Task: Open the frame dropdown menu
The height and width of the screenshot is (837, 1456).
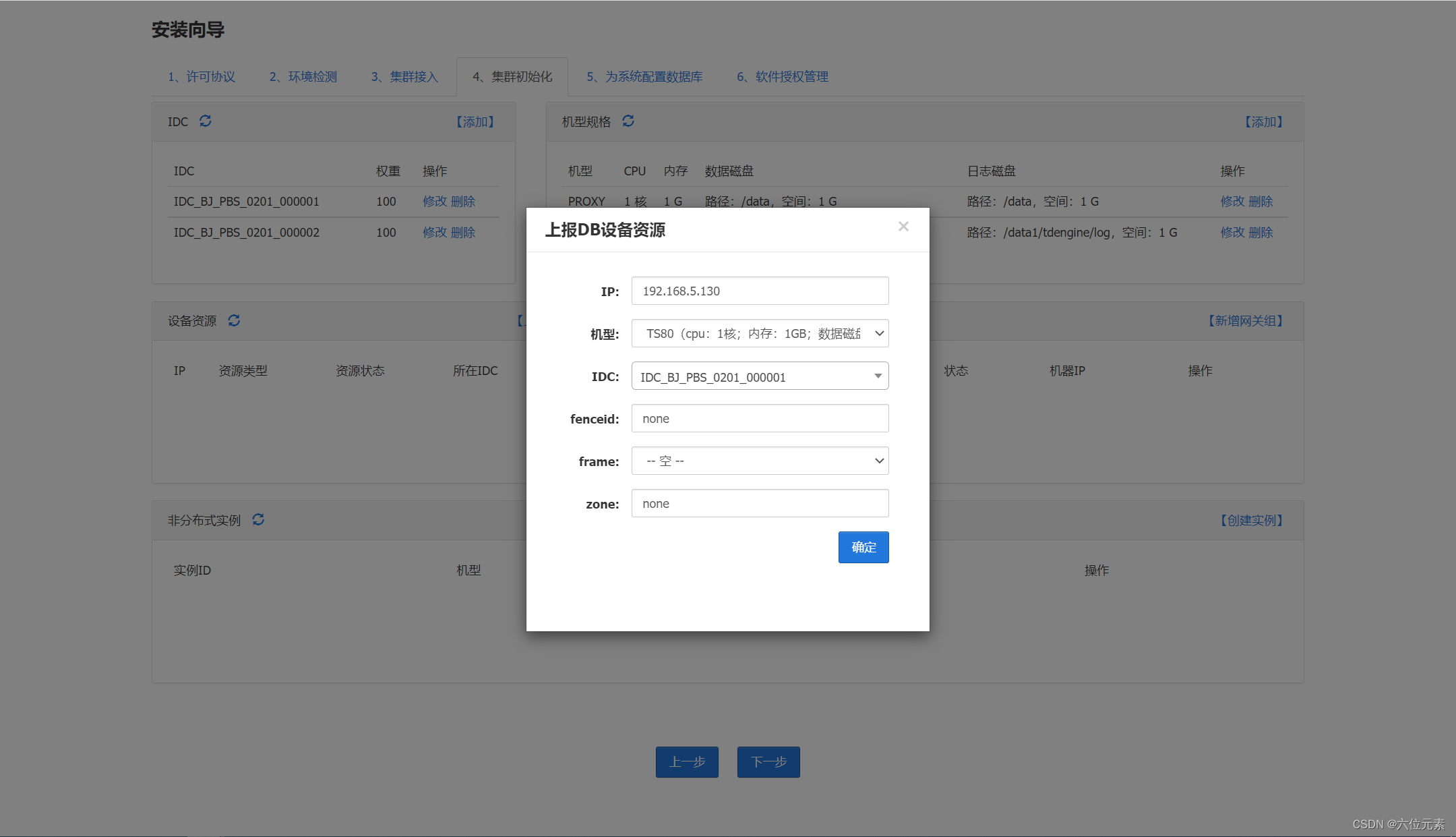Action: pos(760,461)
